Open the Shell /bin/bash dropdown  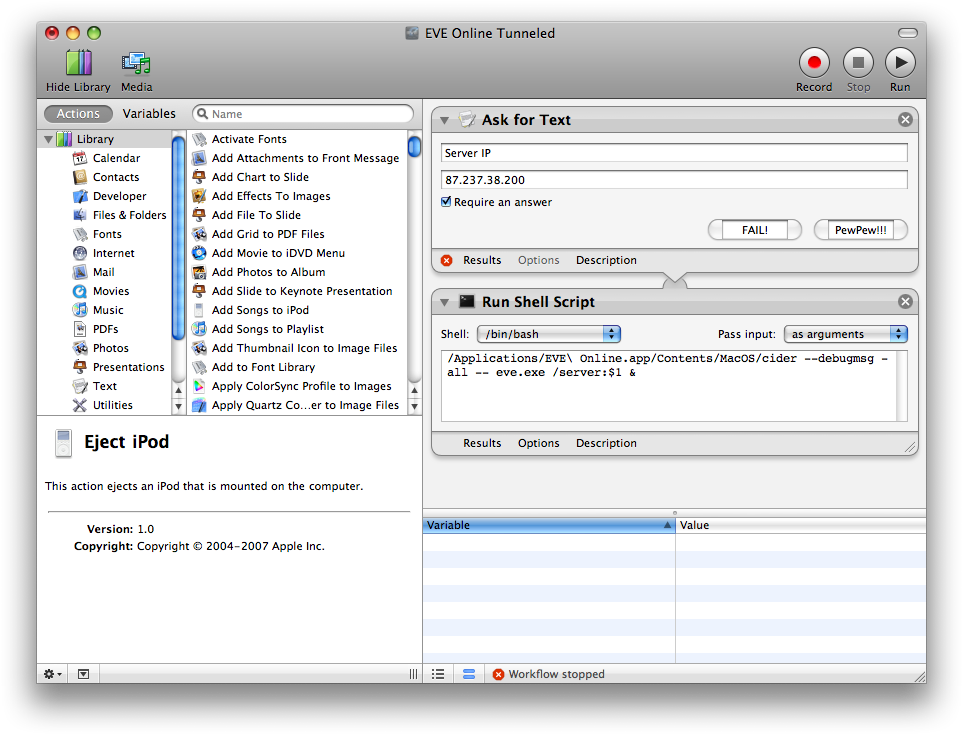tap(549, 334)
